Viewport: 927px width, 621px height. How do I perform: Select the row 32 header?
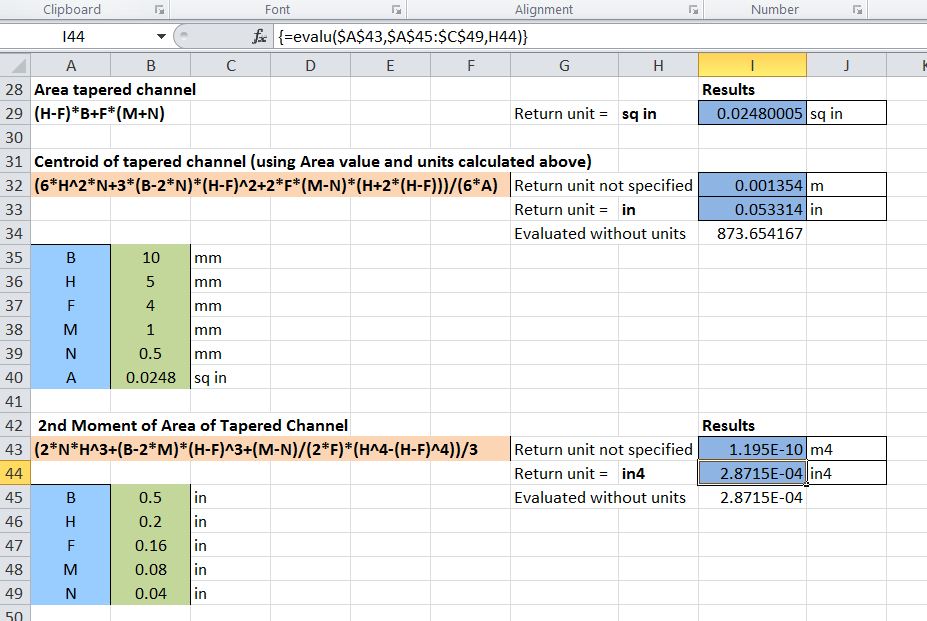15,185
